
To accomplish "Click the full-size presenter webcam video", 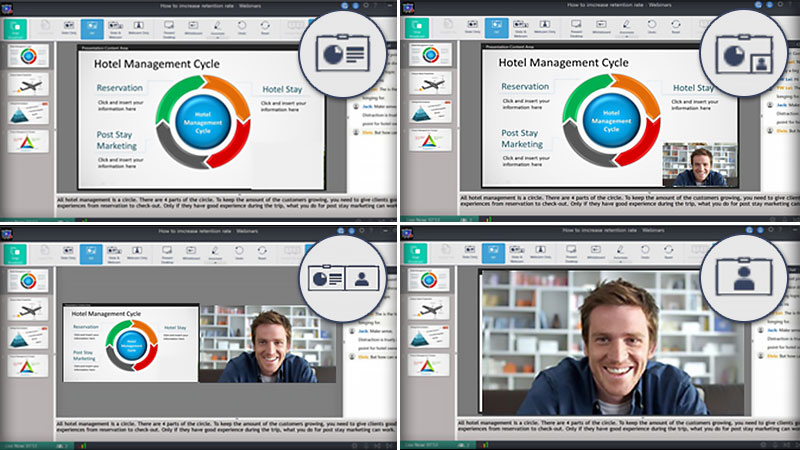I will tap(611, 342).
